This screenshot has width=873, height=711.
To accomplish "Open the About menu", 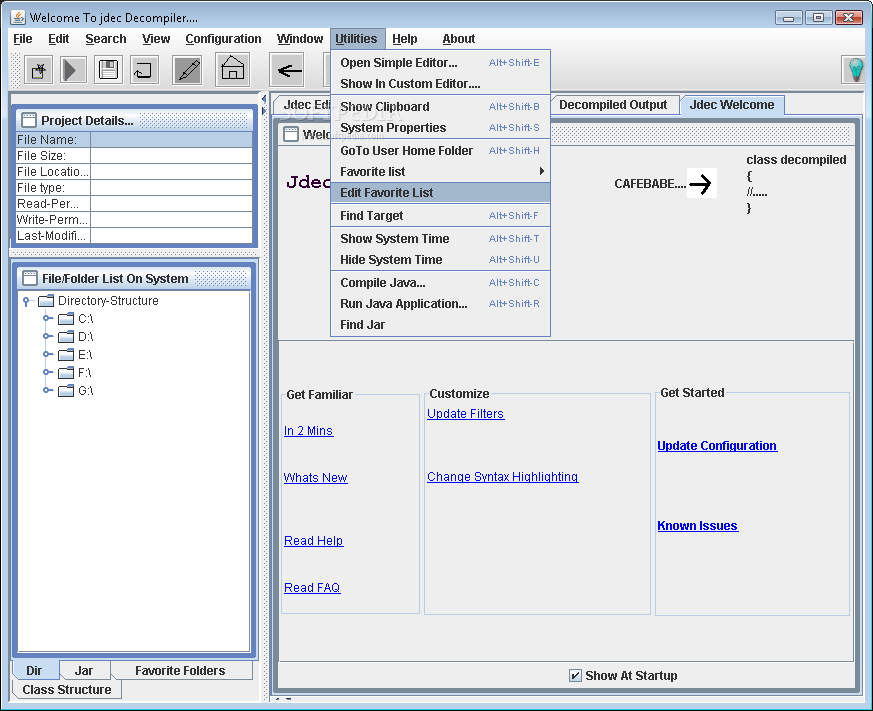I will 459,39.
